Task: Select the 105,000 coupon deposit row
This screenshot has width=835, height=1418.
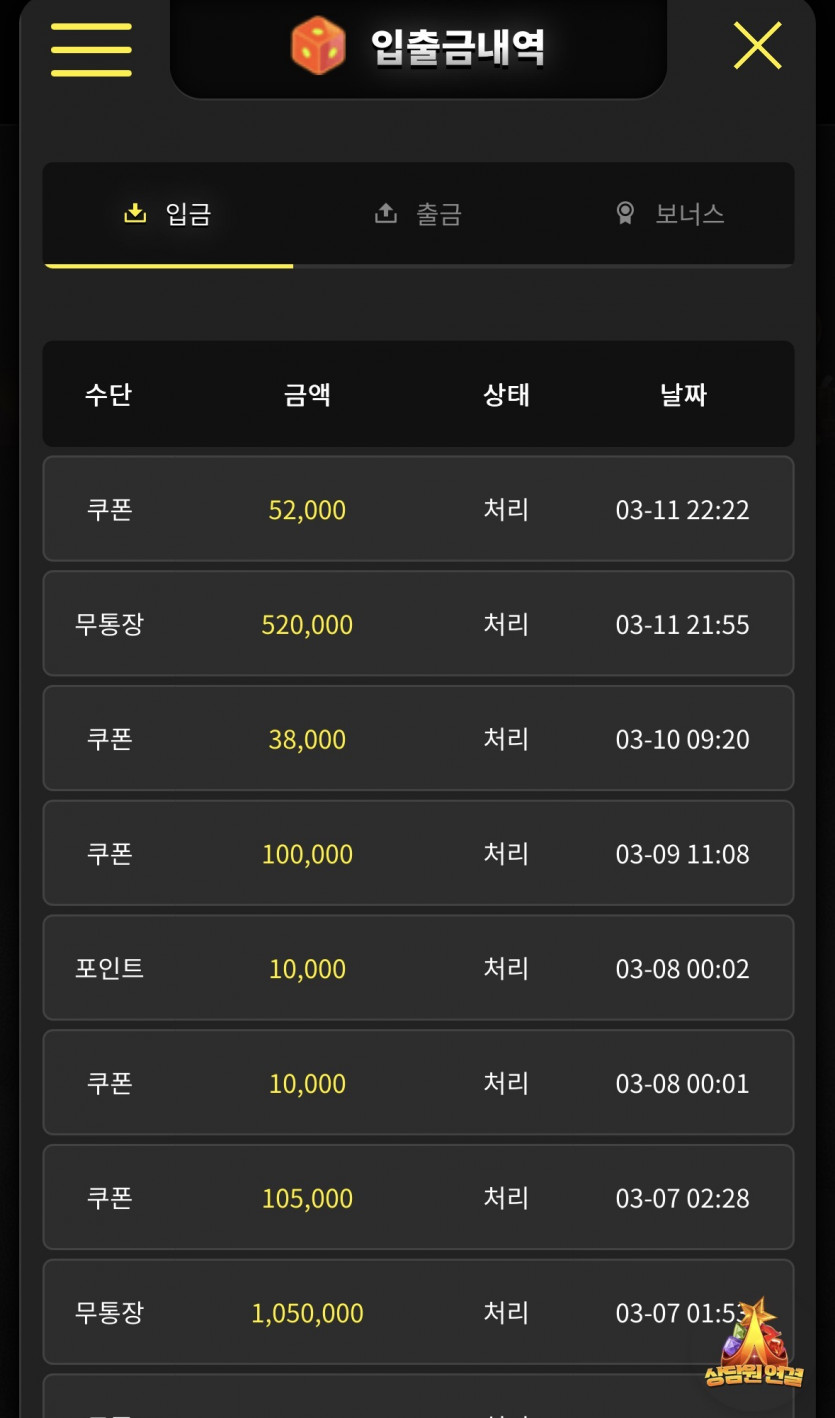Action: click(418, 1197)
